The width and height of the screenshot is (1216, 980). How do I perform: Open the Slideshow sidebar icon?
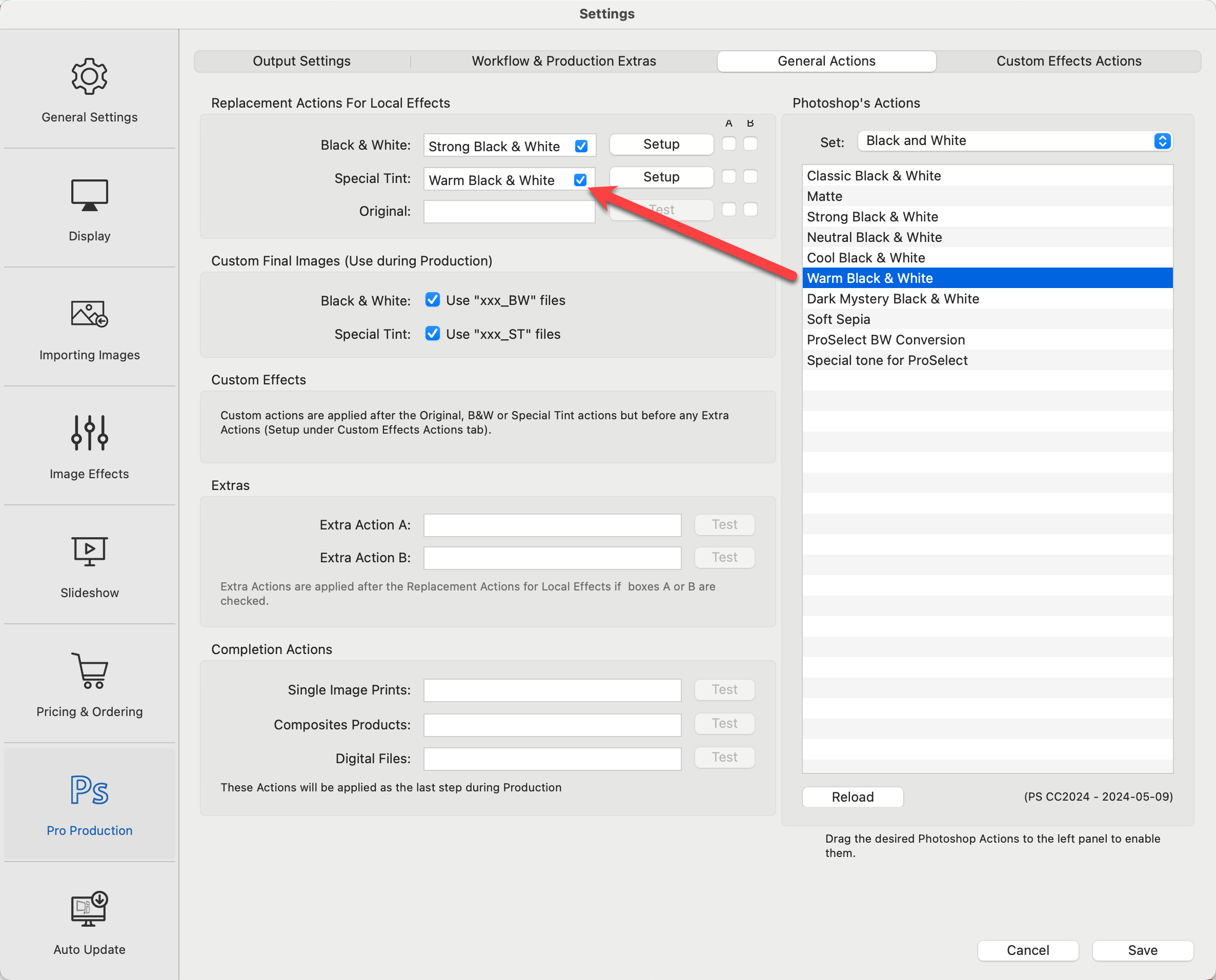pyautogui.click(x=89, y=551)
